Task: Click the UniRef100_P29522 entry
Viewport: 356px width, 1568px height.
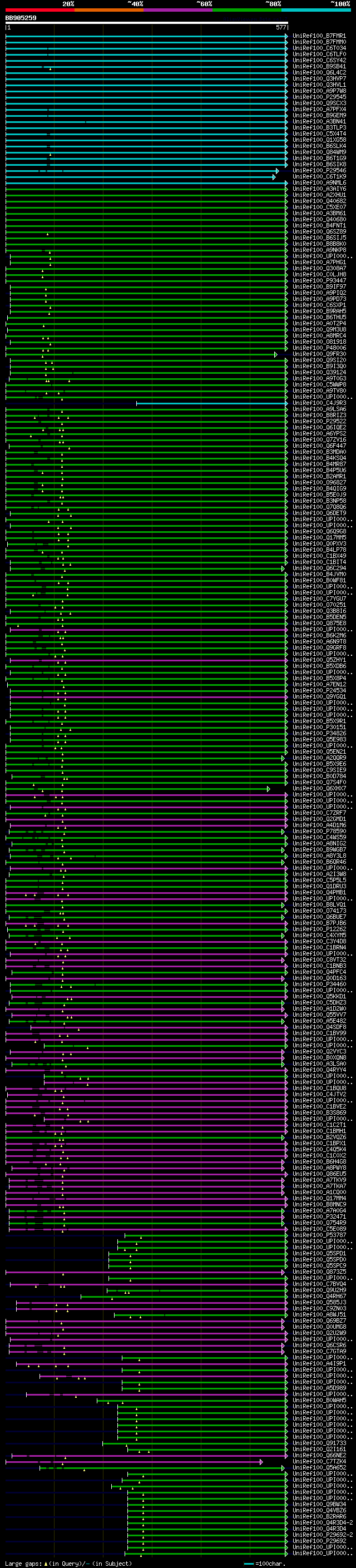Action: tap(319, 421)
